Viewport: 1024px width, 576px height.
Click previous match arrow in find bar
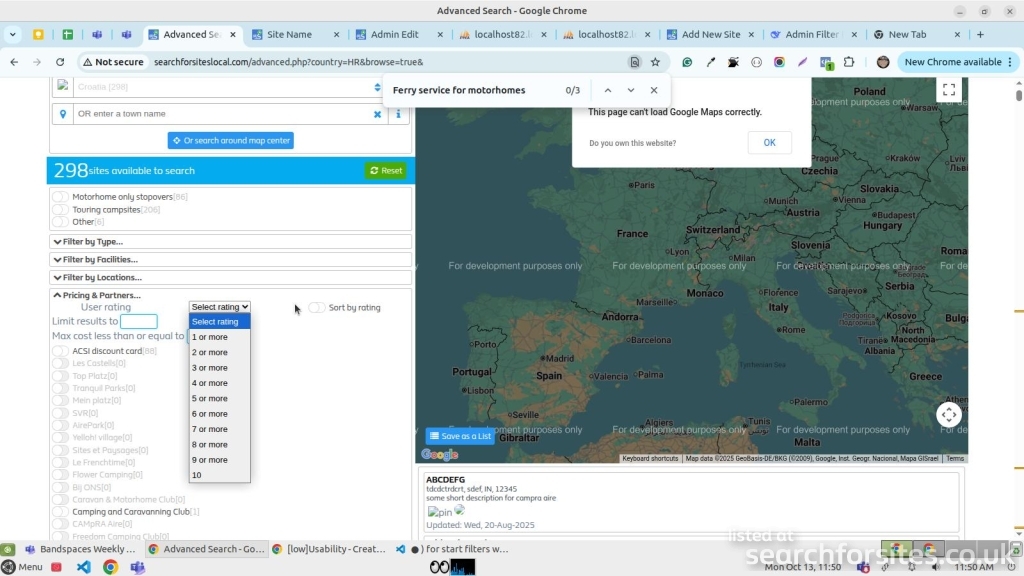point(607,90)
